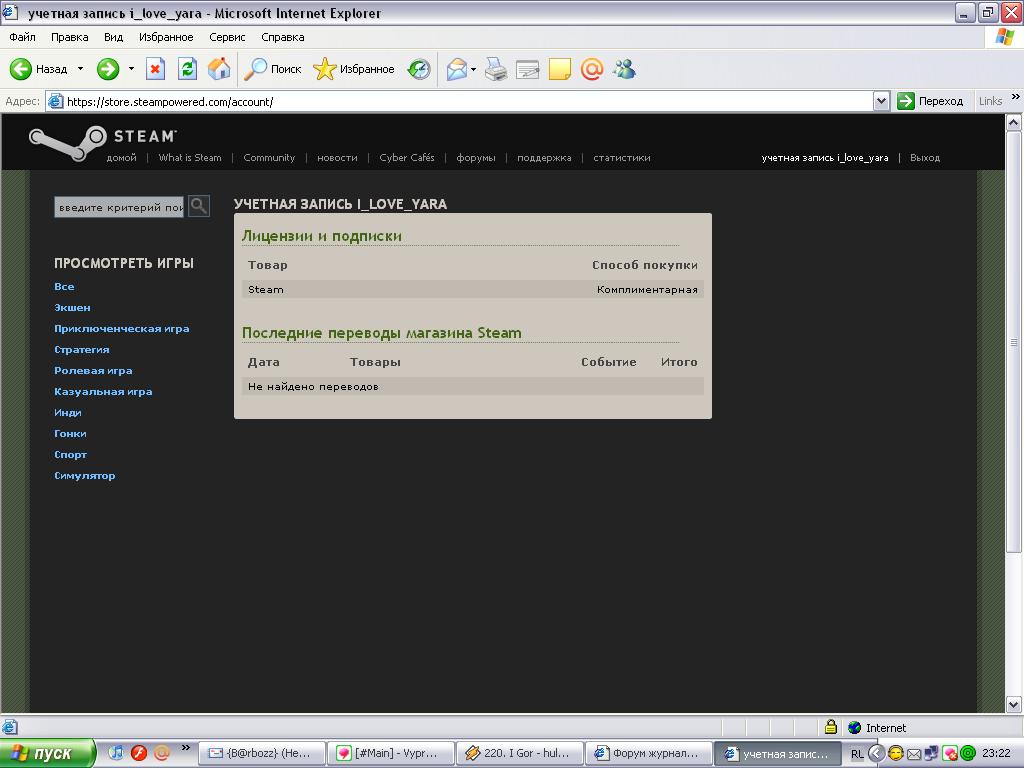This screenshot has height=768, width=1024.
Task: Open the Вид menu
Action: tap(113, 37)
